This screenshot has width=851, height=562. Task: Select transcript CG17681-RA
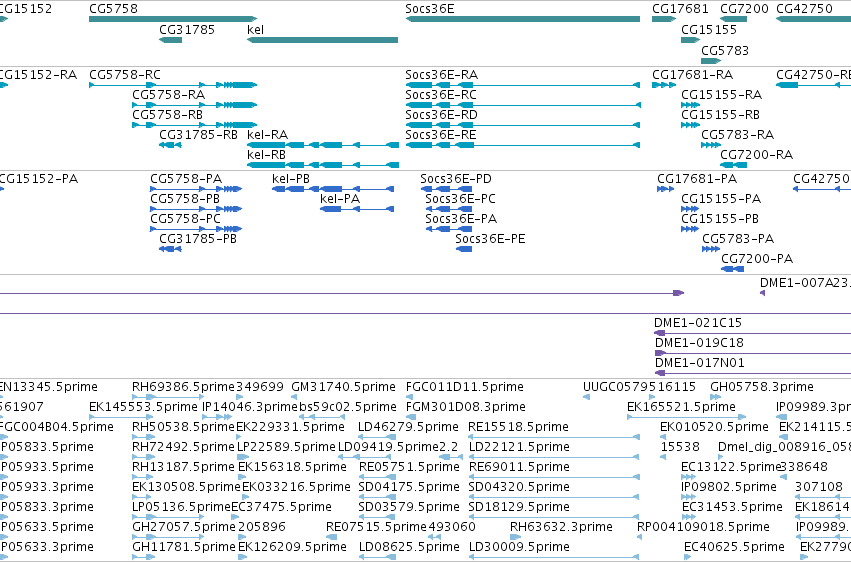(664, 85)
